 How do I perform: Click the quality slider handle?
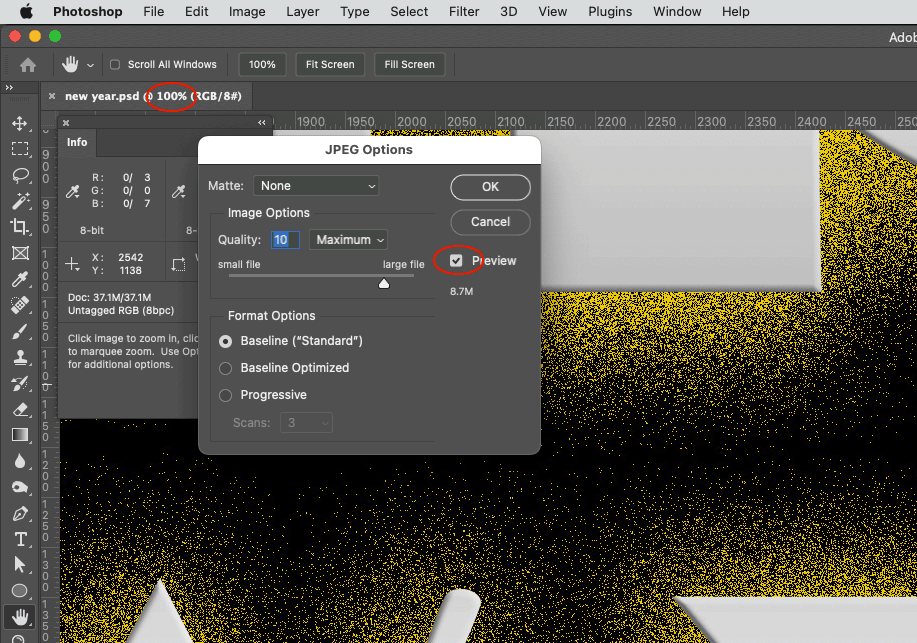click(x=384, y=283)
